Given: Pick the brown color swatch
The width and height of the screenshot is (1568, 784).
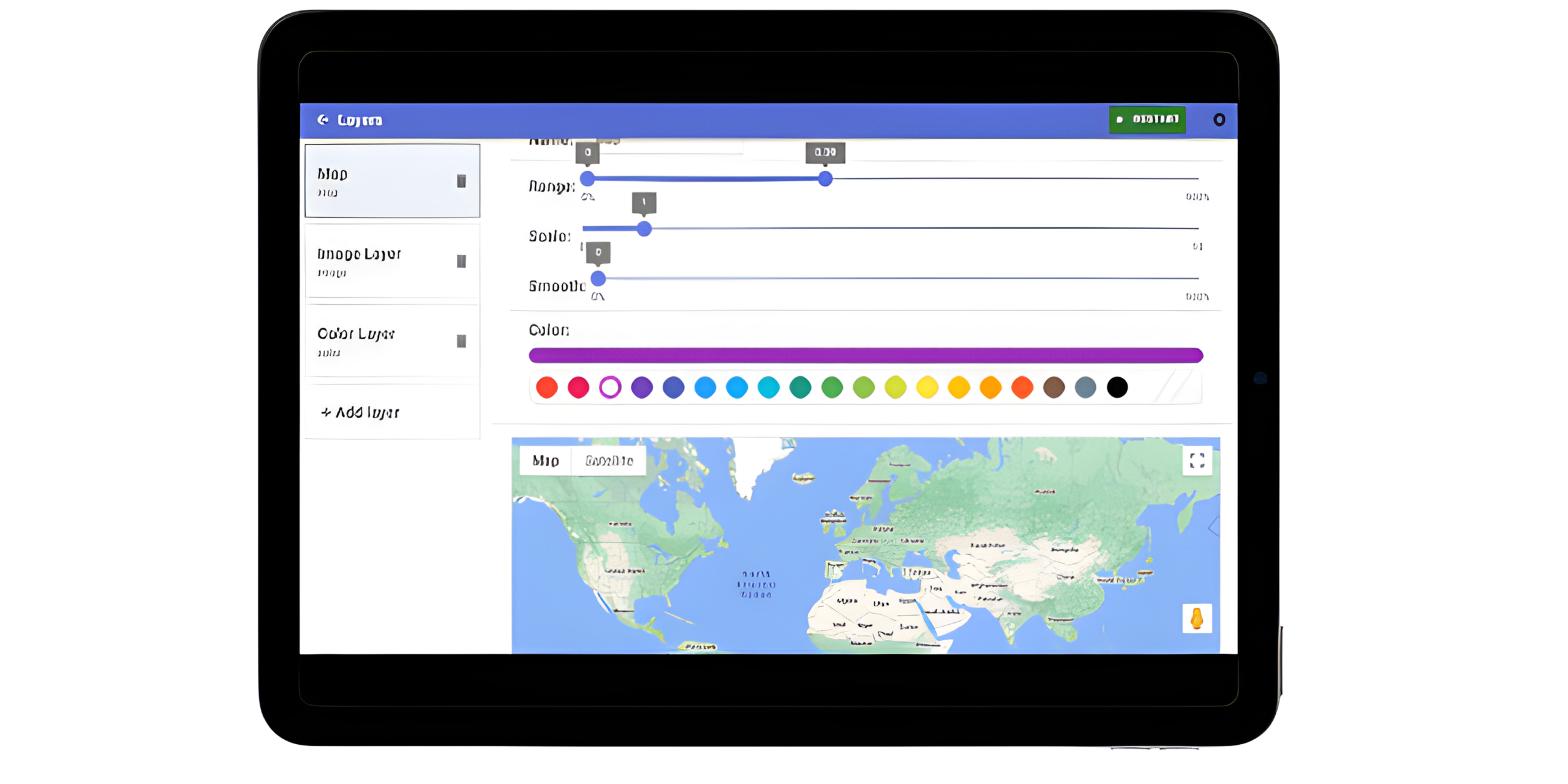Looking at the screenshot, I should 1053,387.
